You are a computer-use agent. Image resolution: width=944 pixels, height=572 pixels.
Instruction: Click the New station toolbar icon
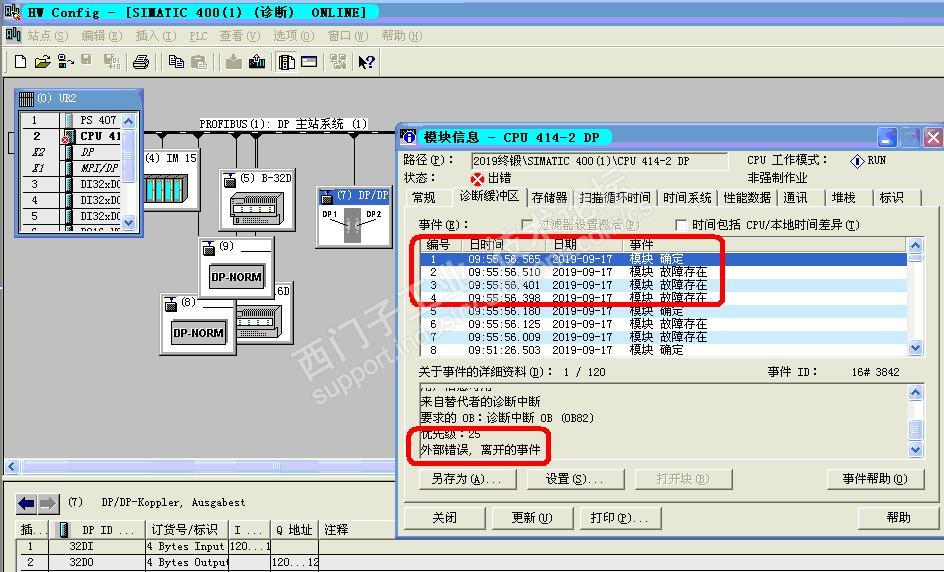tap(20, 61)
